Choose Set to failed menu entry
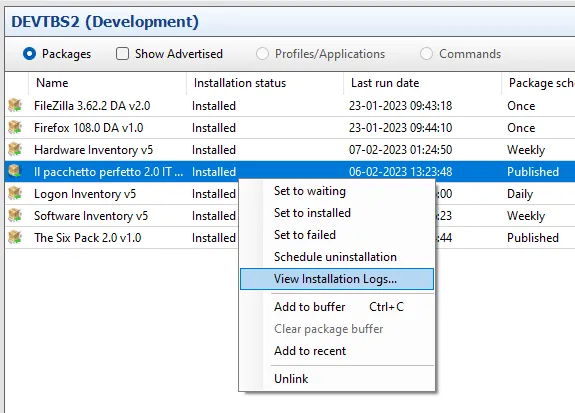Screen dimensions: 575x413 coord(337,235)
